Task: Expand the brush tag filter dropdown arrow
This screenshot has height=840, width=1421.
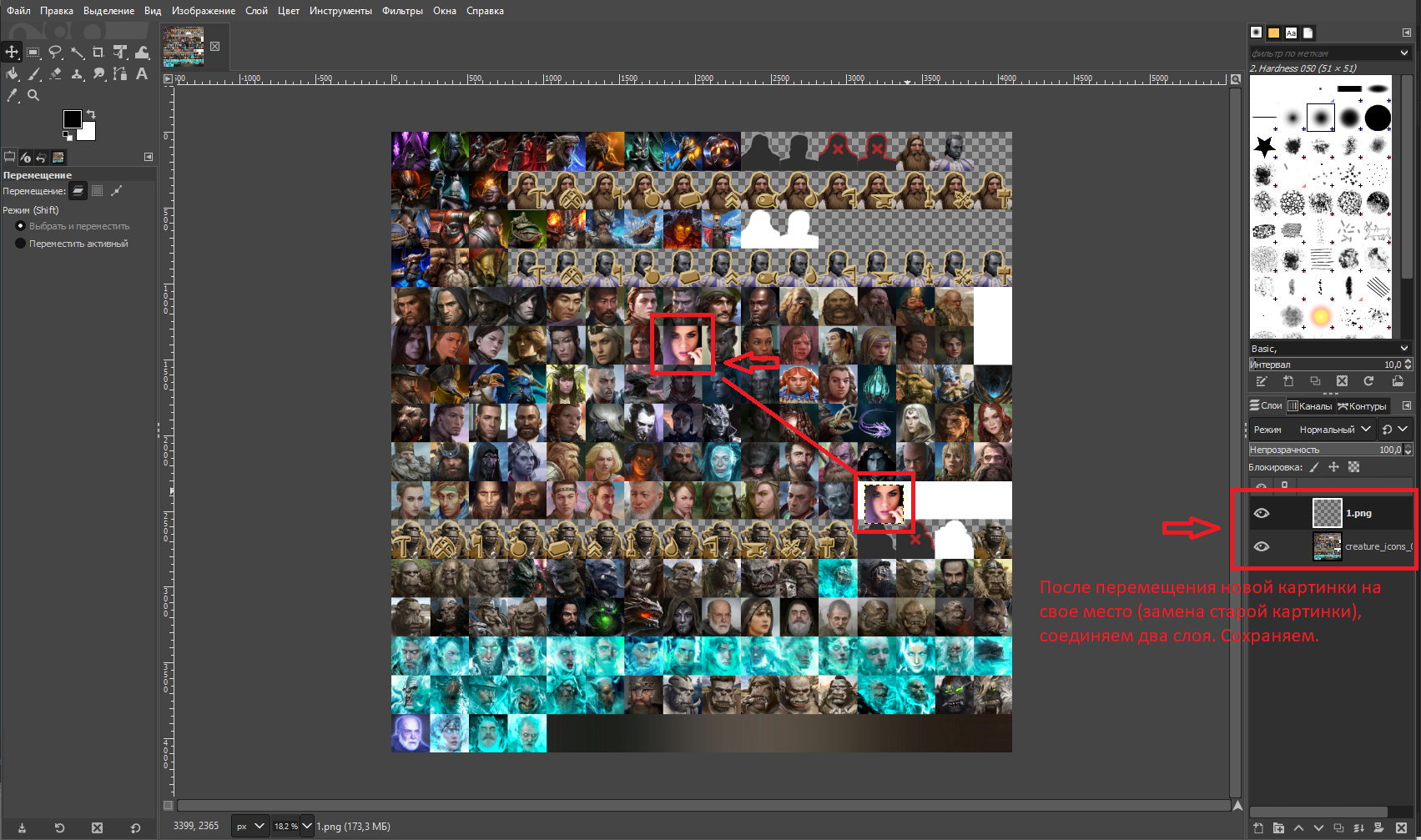Action: [1405, 53]
